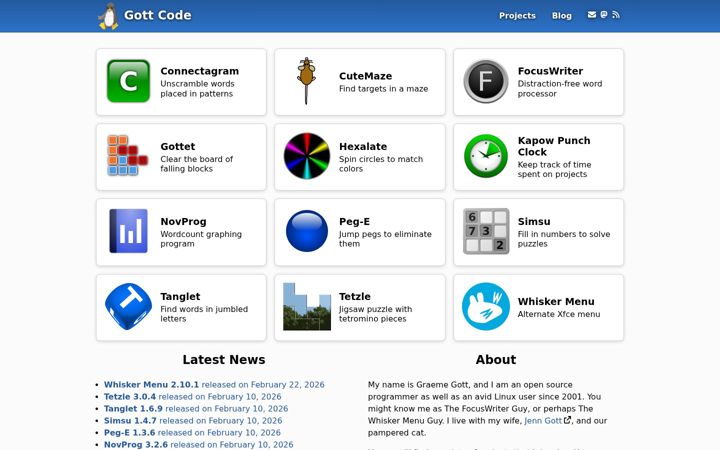Image resolution: width=720 pixels, height=450 pixels.
Task: Click 'Find words in jumbled letters' text
Action: (204, 314)
